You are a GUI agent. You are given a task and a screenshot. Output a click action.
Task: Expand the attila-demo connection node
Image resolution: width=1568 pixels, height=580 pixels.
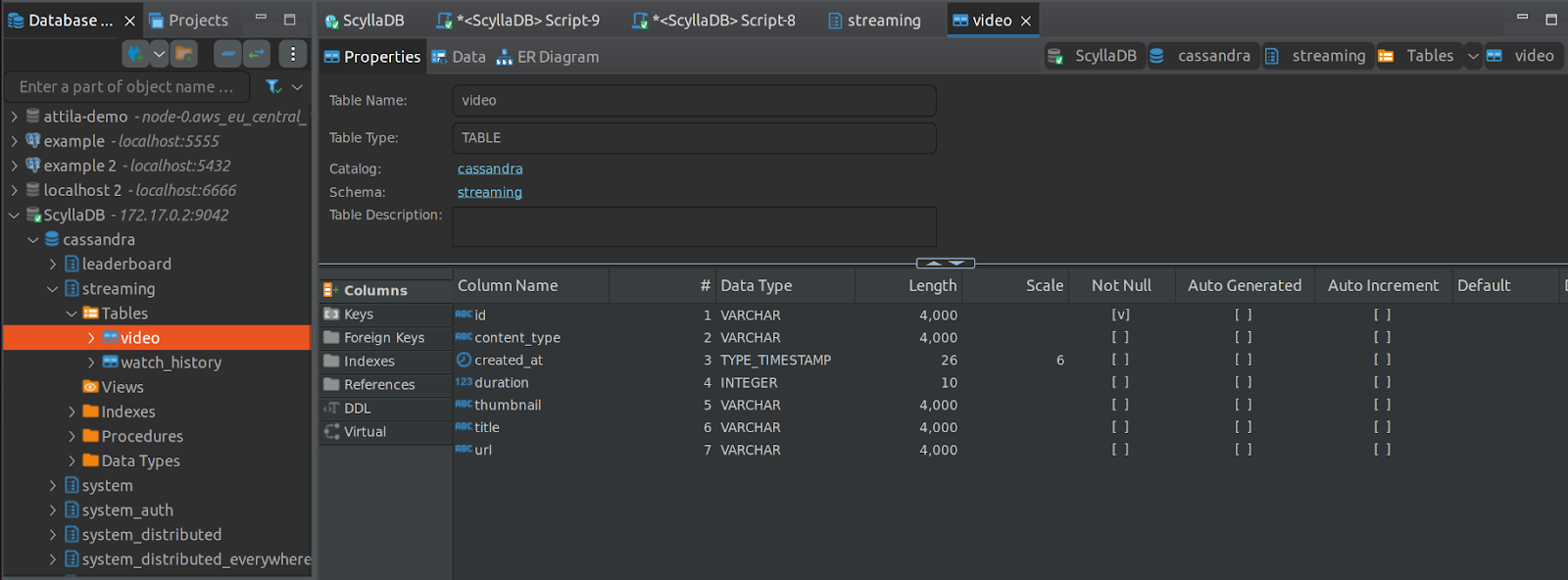pos(14,117)
